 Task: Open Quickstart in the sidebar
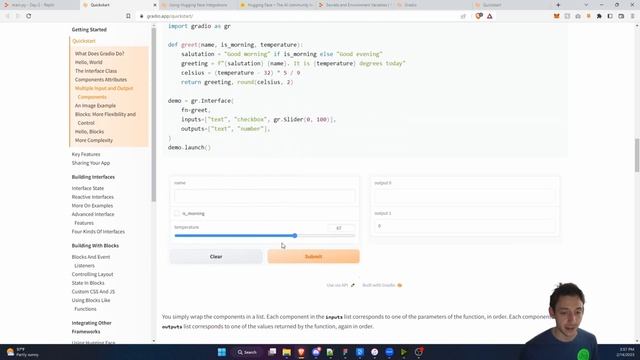click(x=84, y=41)
